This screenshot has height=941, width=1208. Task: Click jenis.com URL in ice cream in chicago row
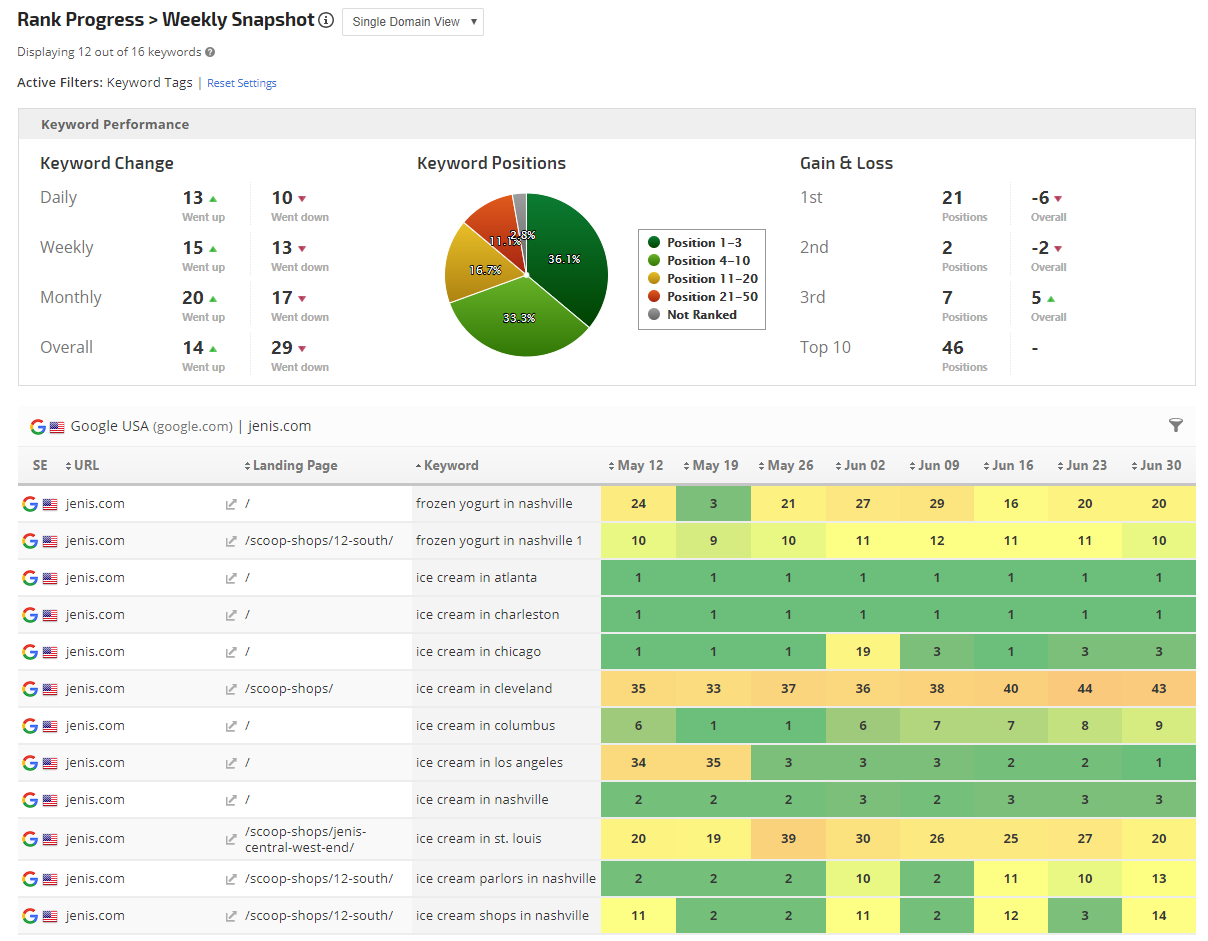95,652
